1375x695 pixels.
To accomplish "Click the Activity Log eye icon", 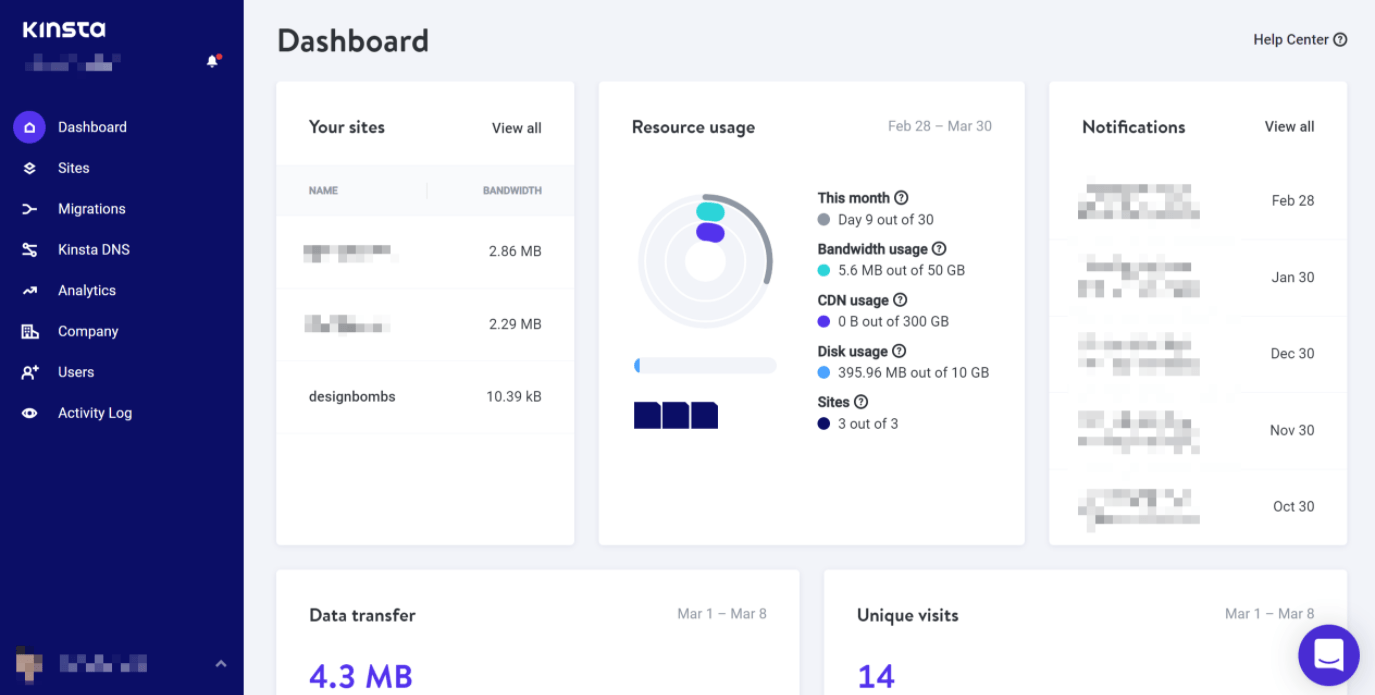I will [x=29, y=413].
